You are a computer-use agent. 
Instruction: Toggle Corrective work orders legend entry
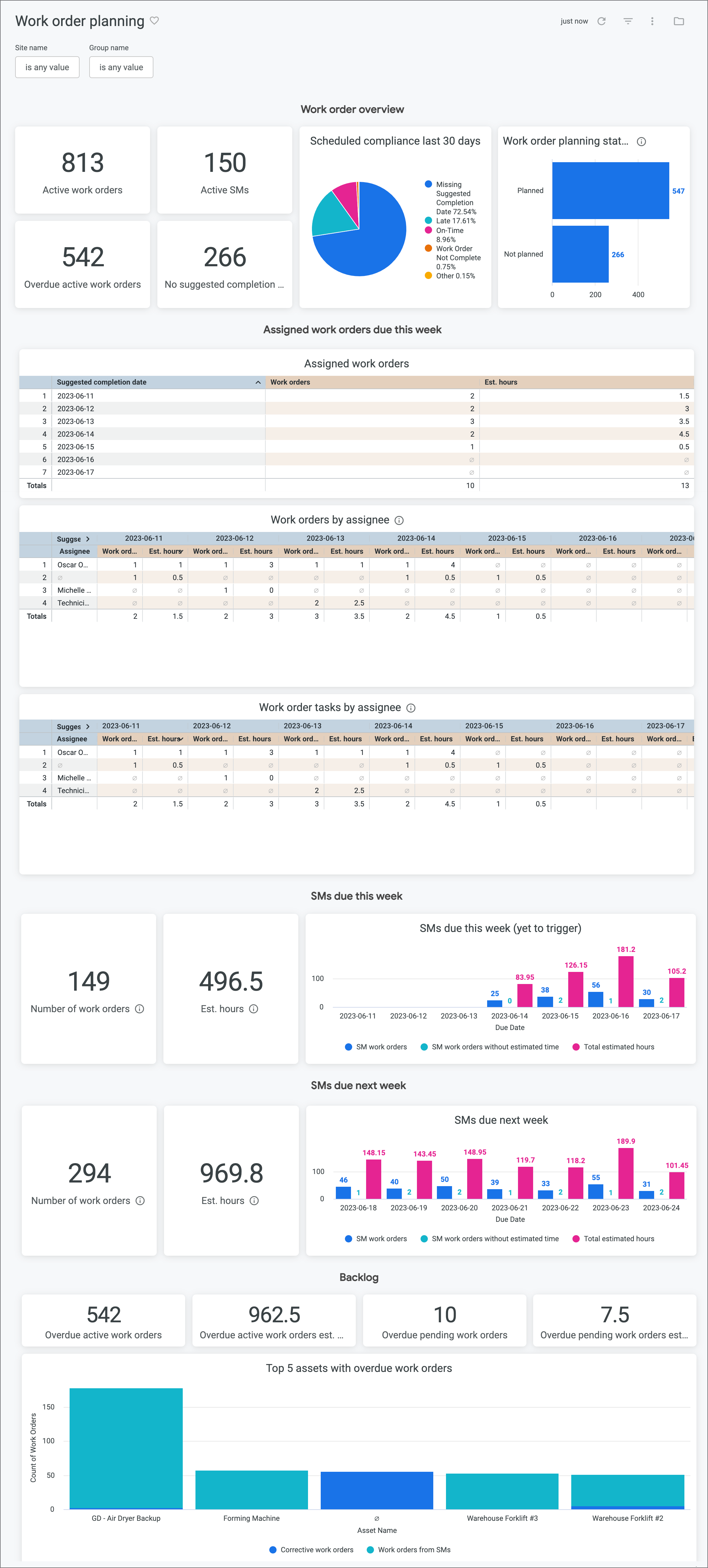(x=311, y=1550)
